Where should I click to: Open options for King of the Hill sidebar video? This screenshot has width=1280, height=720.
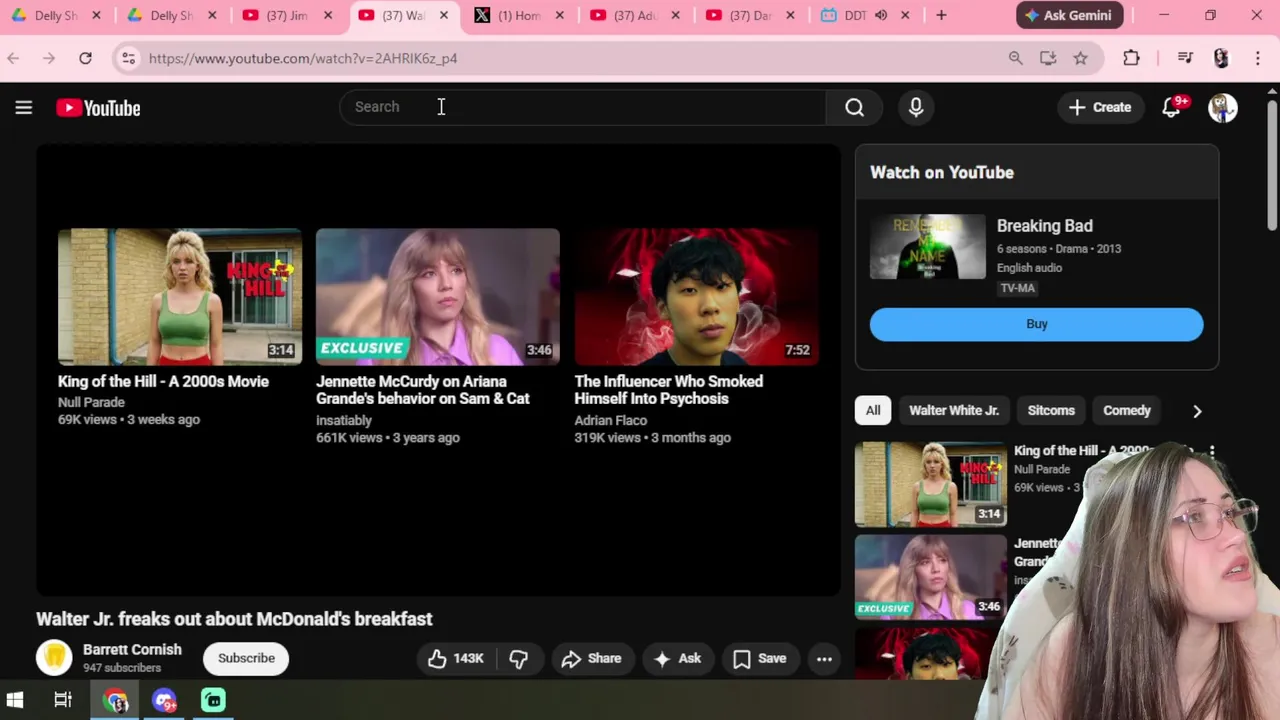[1212, 452]
